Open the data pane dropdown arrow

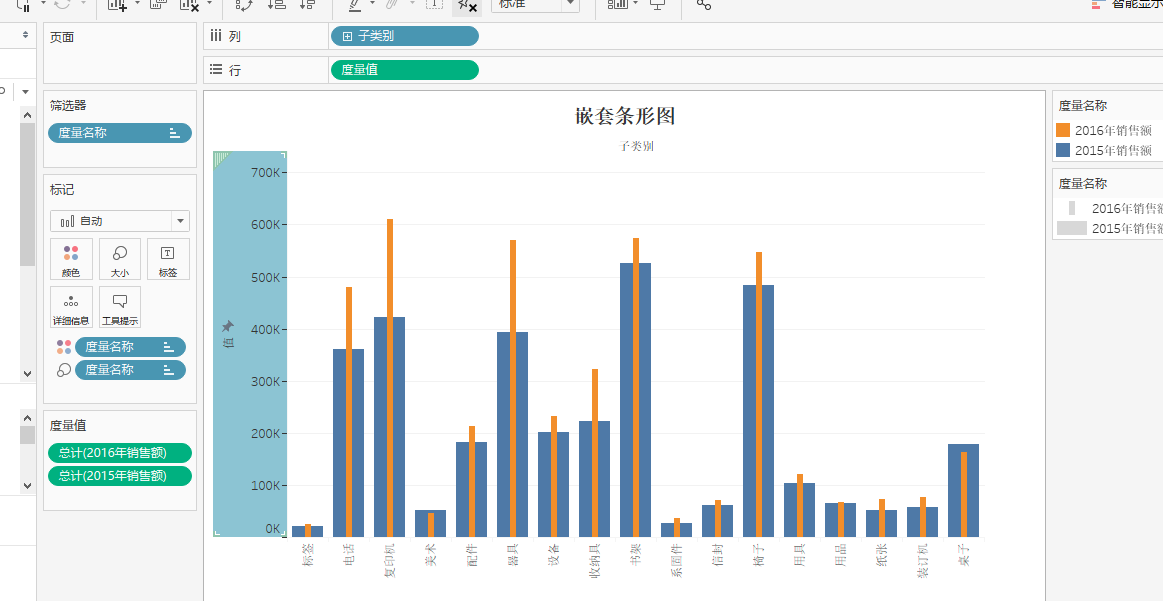(x=26, y=92)
